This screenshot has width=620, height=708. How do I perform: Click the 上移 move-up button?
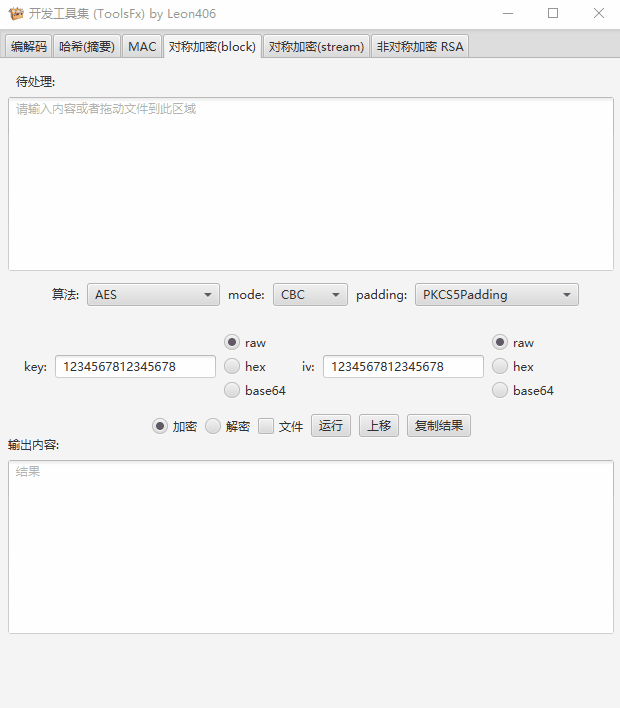(x=379, y=425)
